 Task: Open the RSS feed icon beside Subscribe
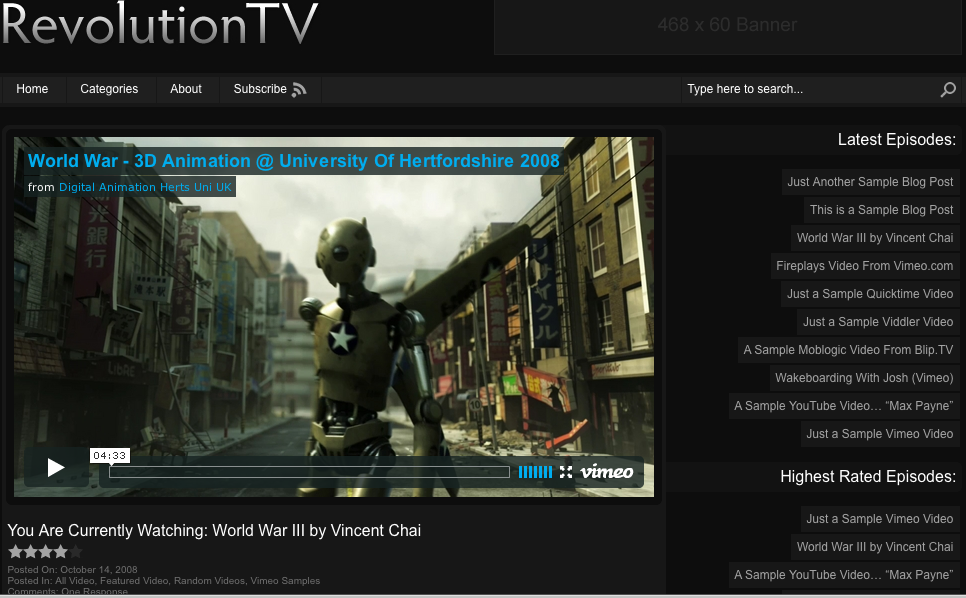click(299, 90)
